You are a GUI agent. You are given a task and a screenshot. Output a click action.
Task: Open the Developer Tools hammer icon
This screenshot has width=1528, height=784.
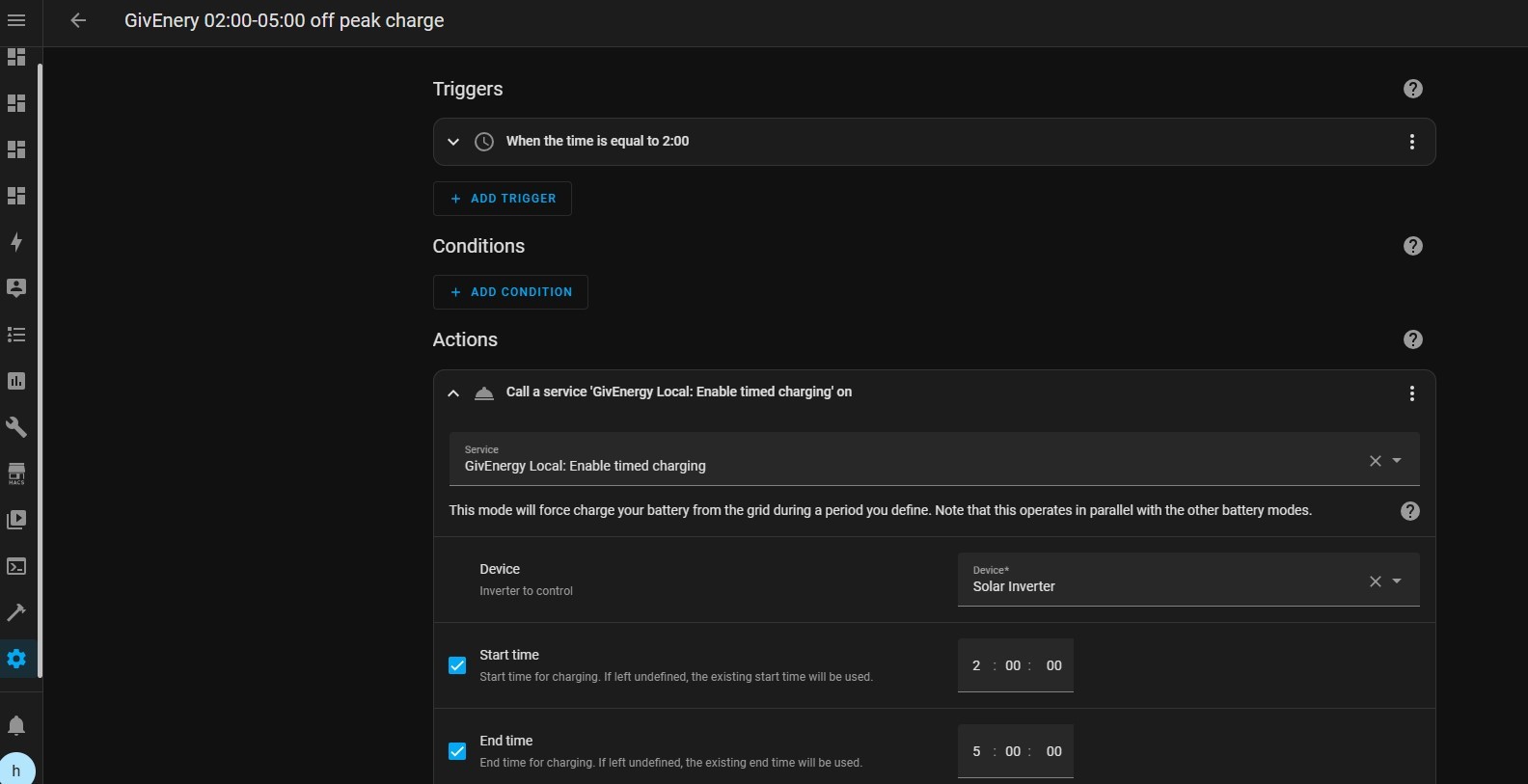[16, 612]
